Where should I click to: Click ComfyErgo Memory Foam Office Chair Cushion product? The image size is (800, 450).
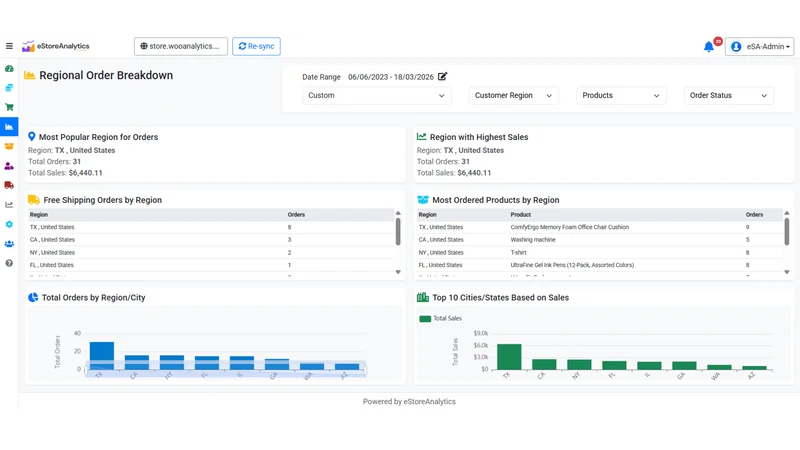(569, 227)
